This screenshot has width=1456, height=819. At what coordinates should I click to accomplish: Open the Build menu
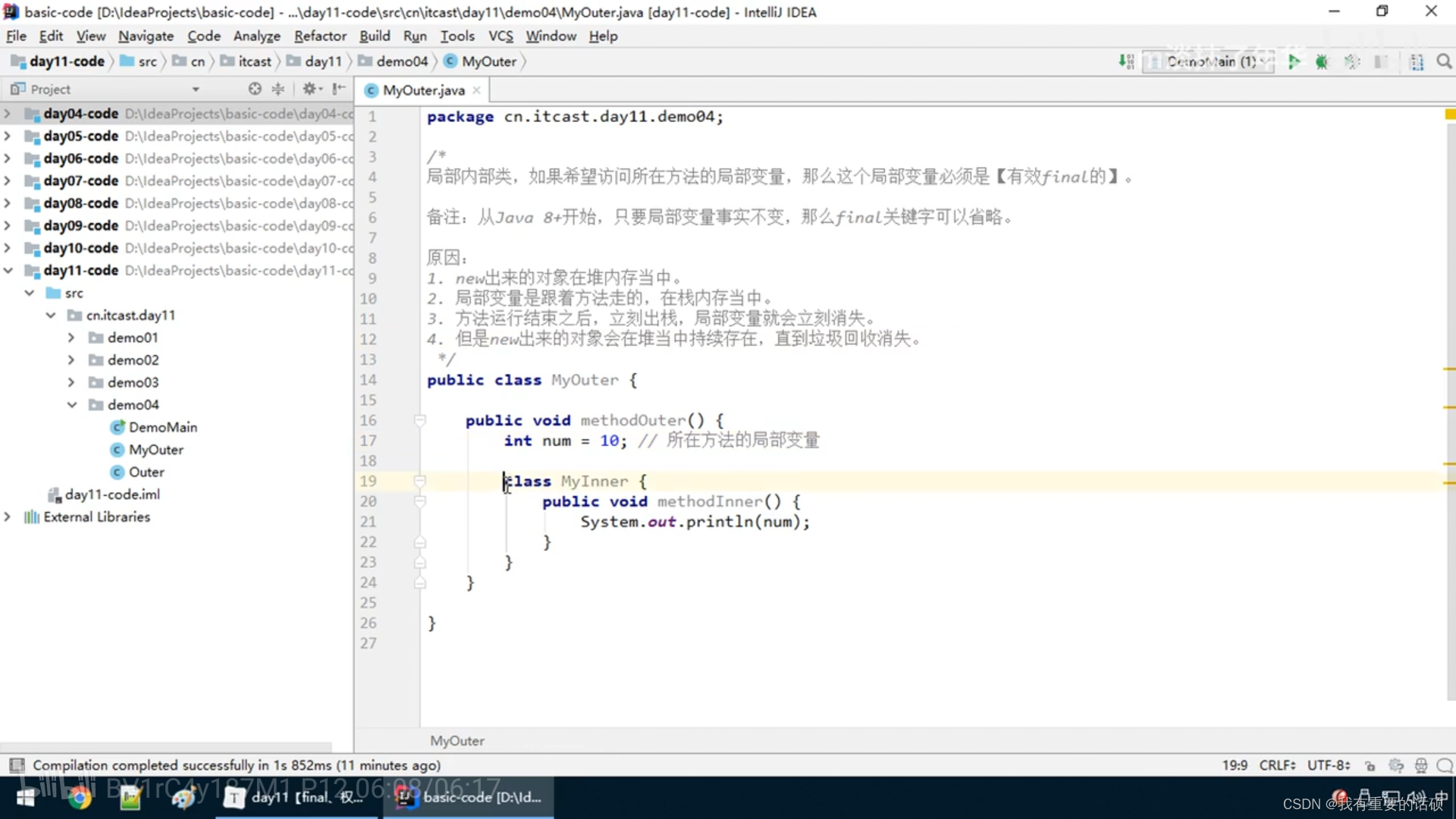[375, 36]
